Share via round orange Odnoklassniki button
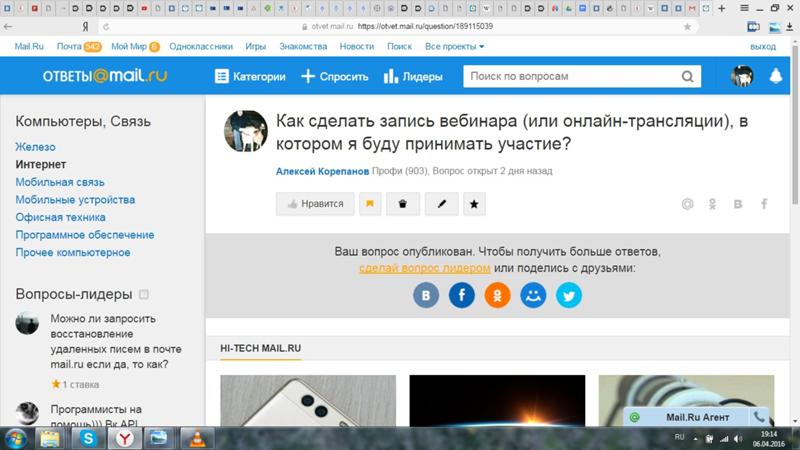Screen dimensions: 800x450 (x=497, y=295)
